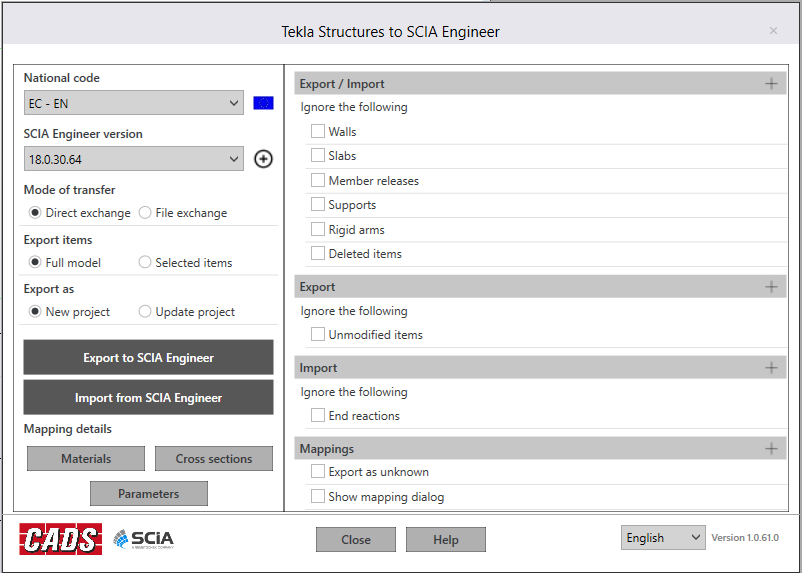Open Materials mapping details
The height and width of the screenshot is (573, 802).
tap(86, 458)
